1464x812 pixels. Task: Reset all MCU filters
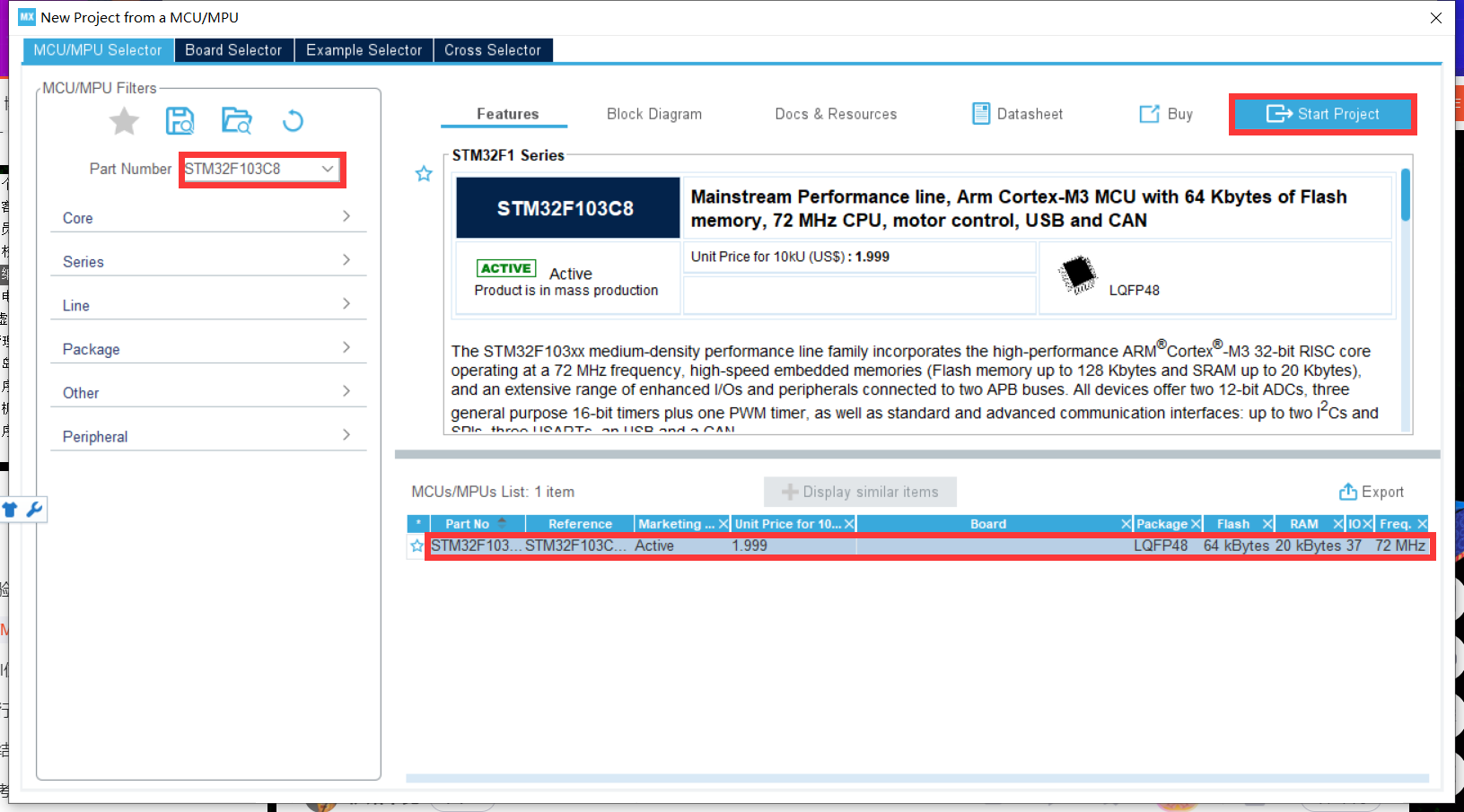pos(293,120)
